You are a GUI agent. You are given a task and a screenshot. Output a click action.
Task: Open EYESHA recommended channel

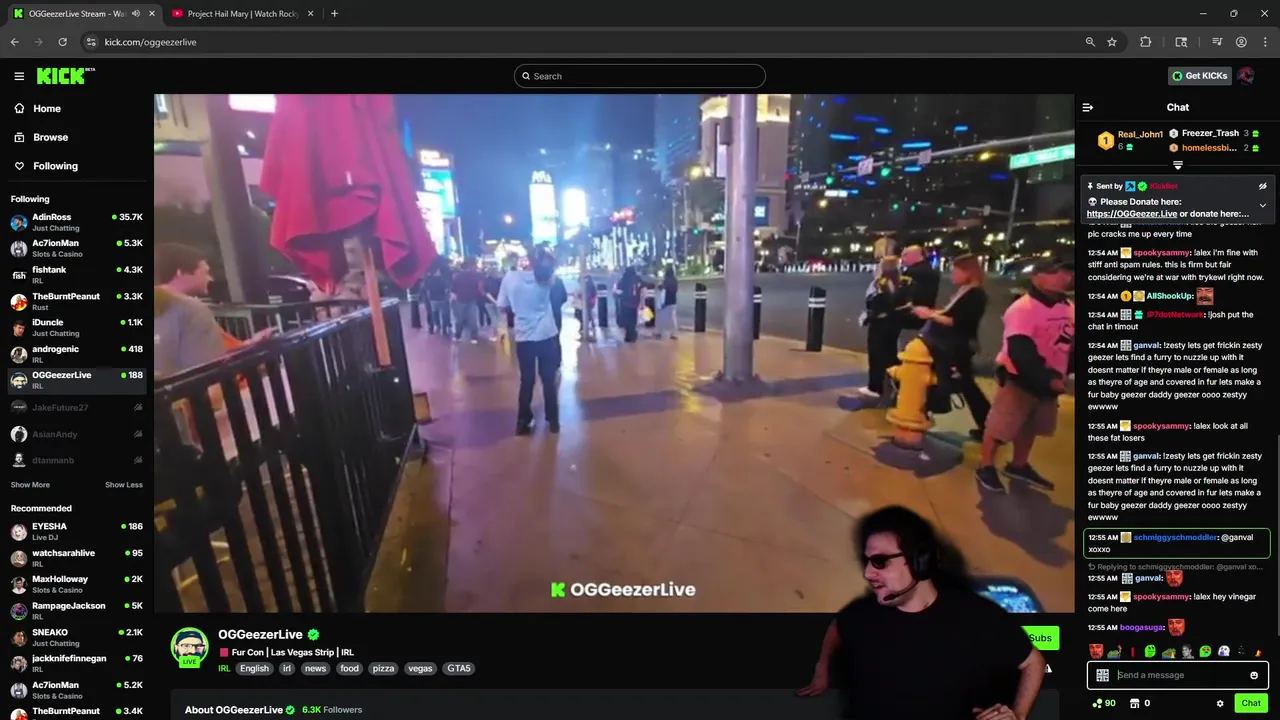[76, 531]
